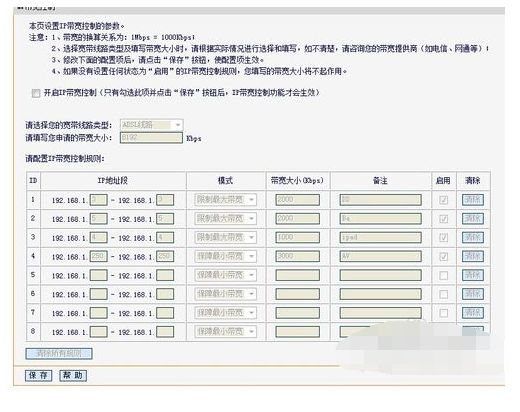Click the 备注 field of rule 6
The width and height of the screenshot is (520, 412).
click(x=380, y=294)
